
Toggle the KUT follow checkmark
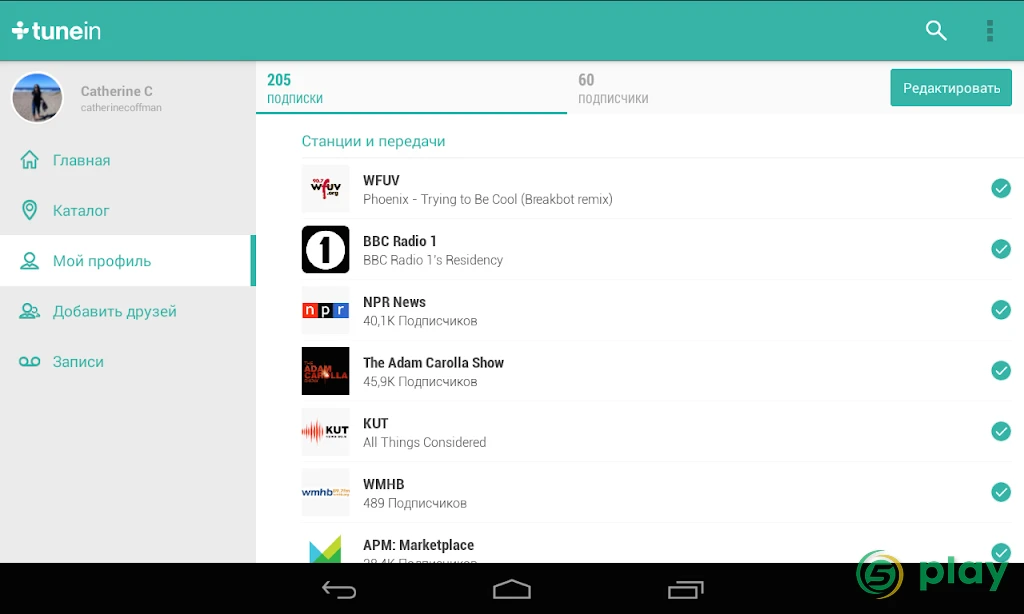point(1000,431)
